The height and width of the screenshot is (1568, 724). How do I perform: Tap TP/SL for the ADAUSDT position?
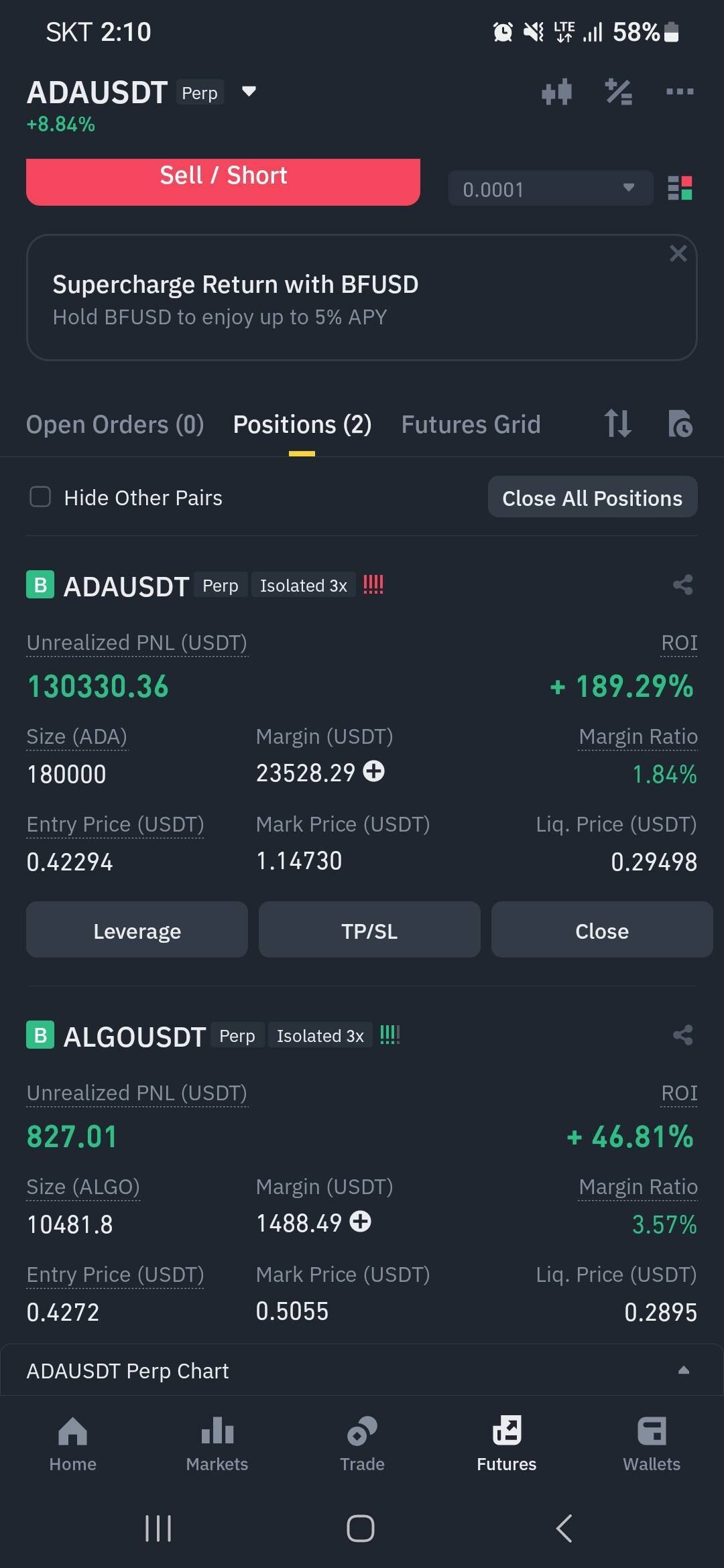[x=369, y=931]
